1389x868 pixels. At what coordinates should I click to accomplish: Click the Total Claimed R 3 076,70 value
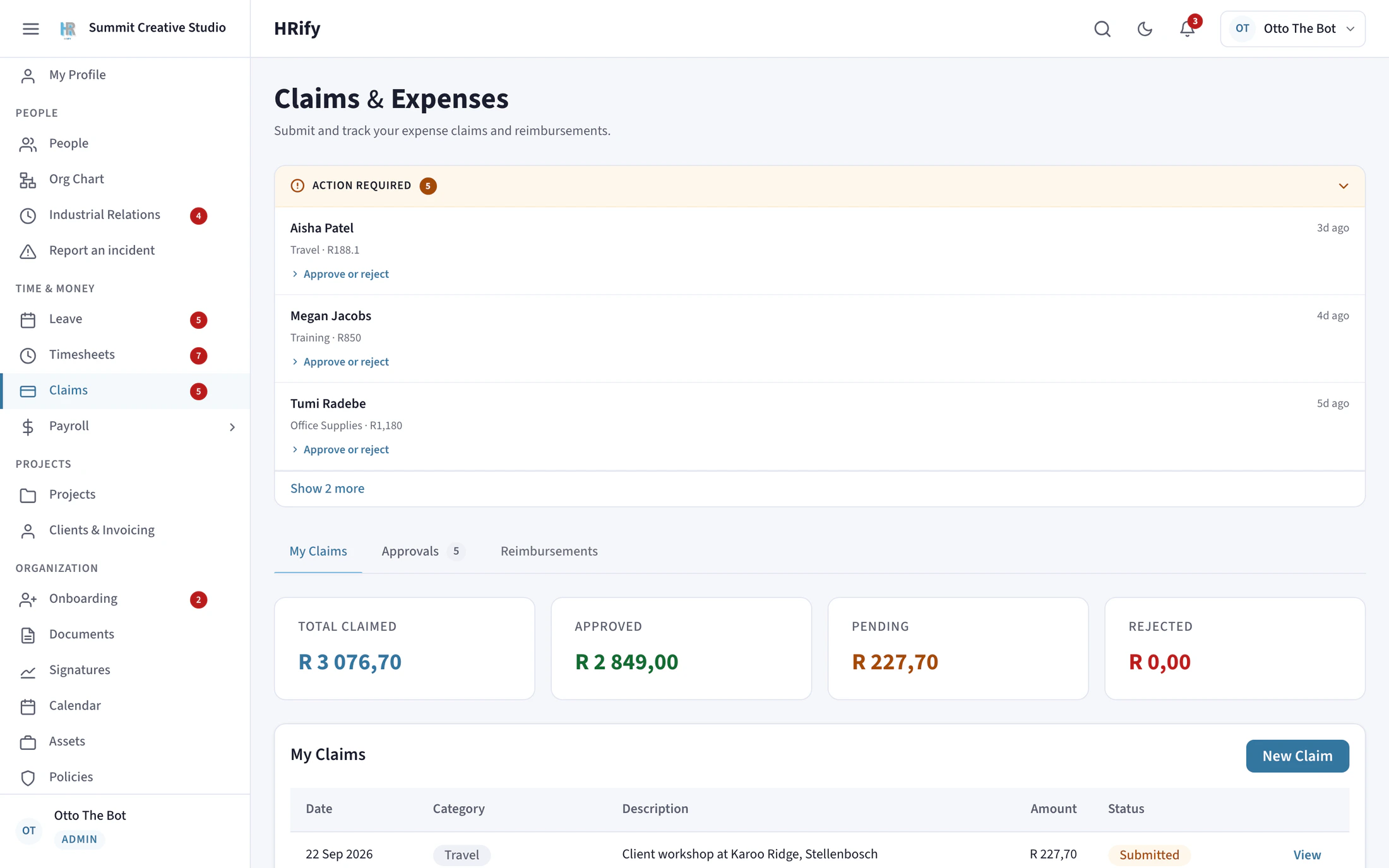pyautogui.click(x=350, y=662)
